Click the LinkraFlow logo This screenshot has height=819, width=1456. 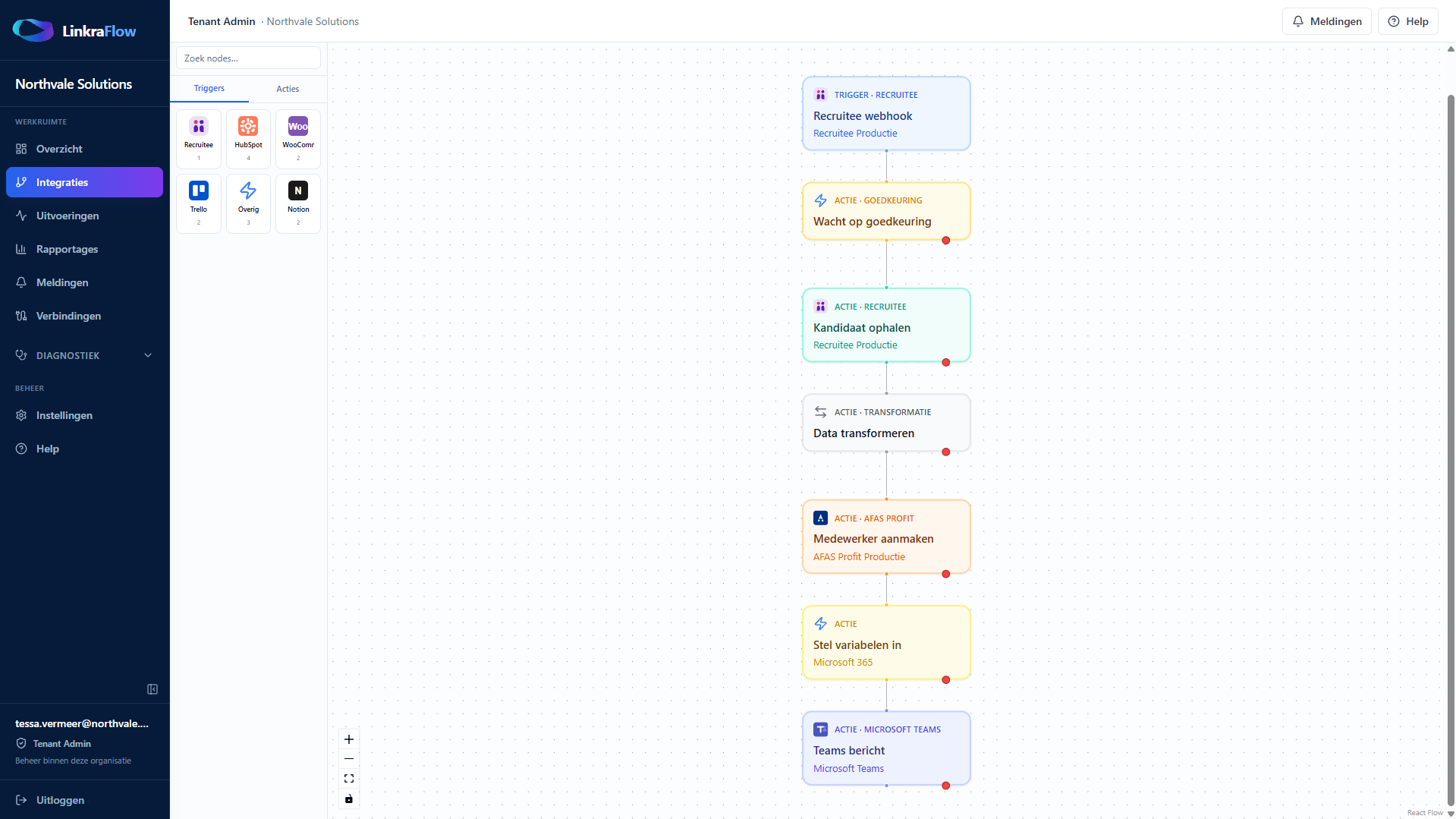pos(74,30)
